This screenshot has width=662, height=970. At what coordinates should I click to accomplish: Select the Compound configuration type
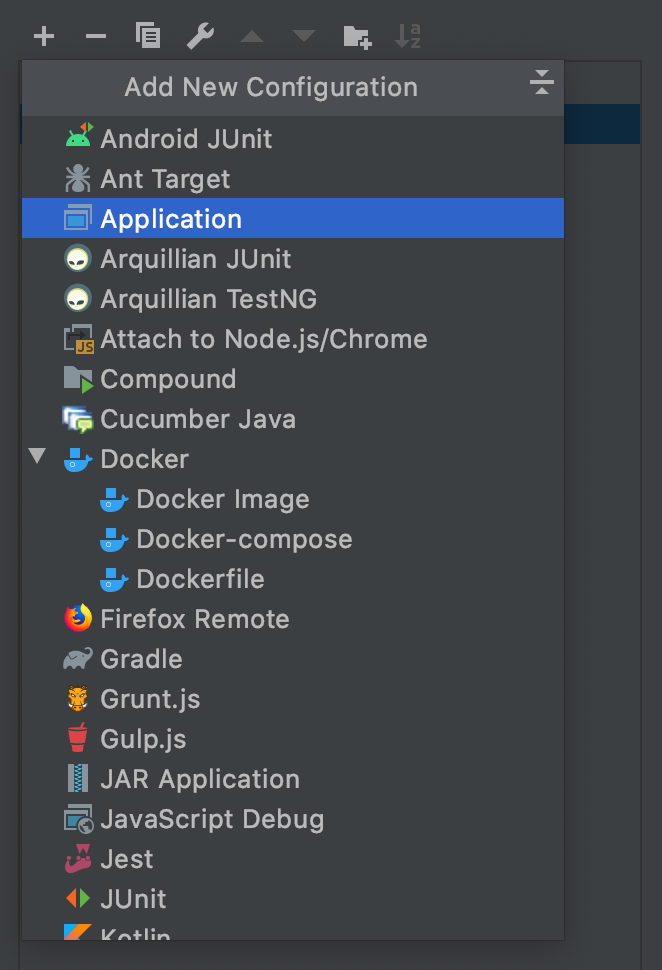(x=293, y=379)
